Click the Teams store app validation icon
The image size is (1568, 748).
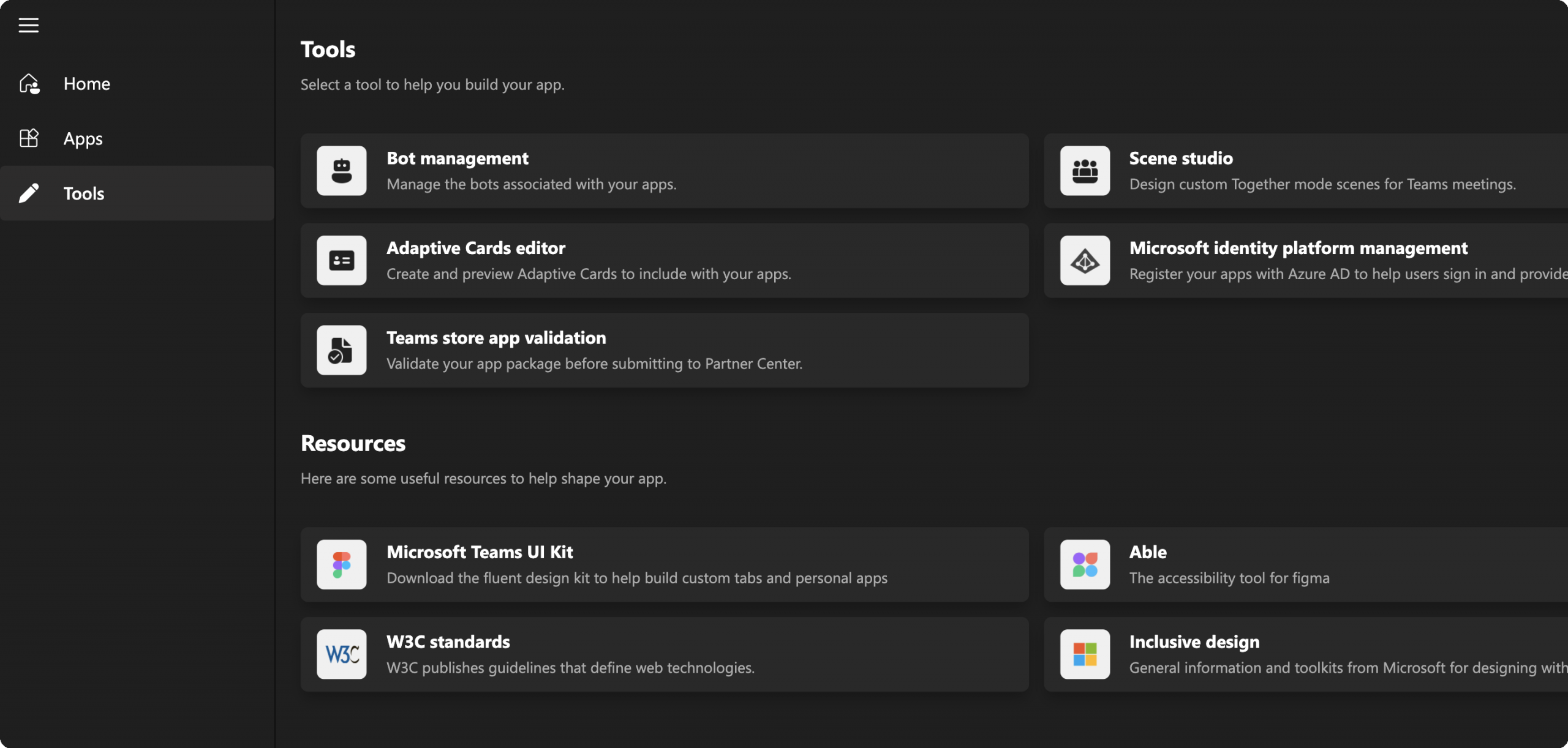coord(342,350)
